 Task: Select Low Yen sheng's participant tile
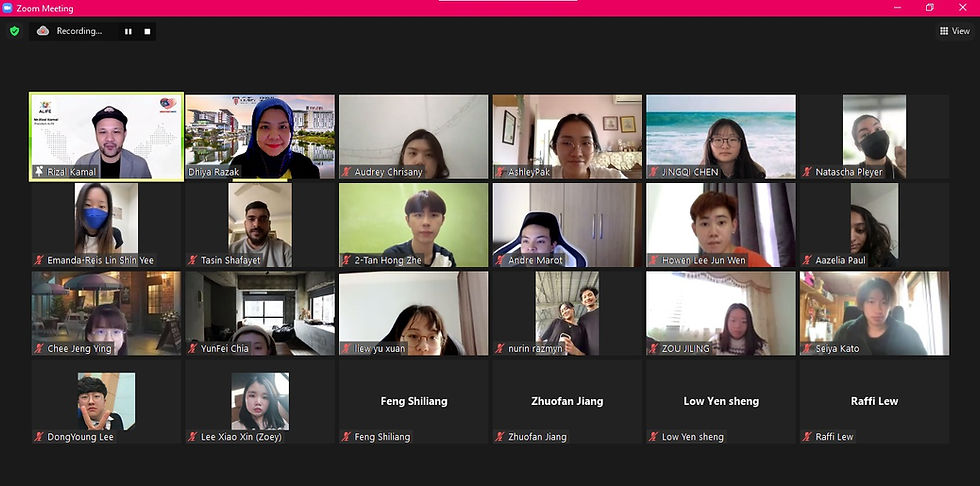pyautogui.click(x=721, y=402)
